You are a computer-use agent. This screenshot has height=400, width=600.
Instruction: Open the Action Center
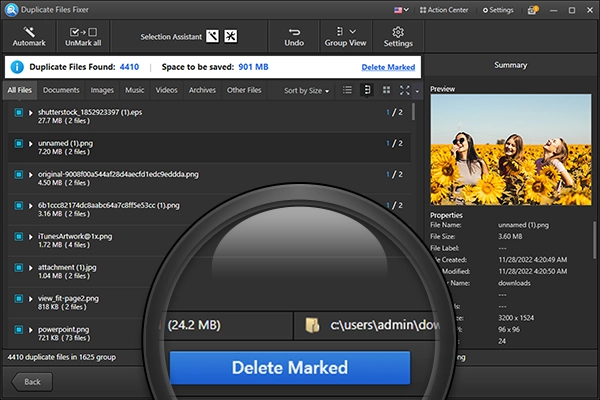444,10
